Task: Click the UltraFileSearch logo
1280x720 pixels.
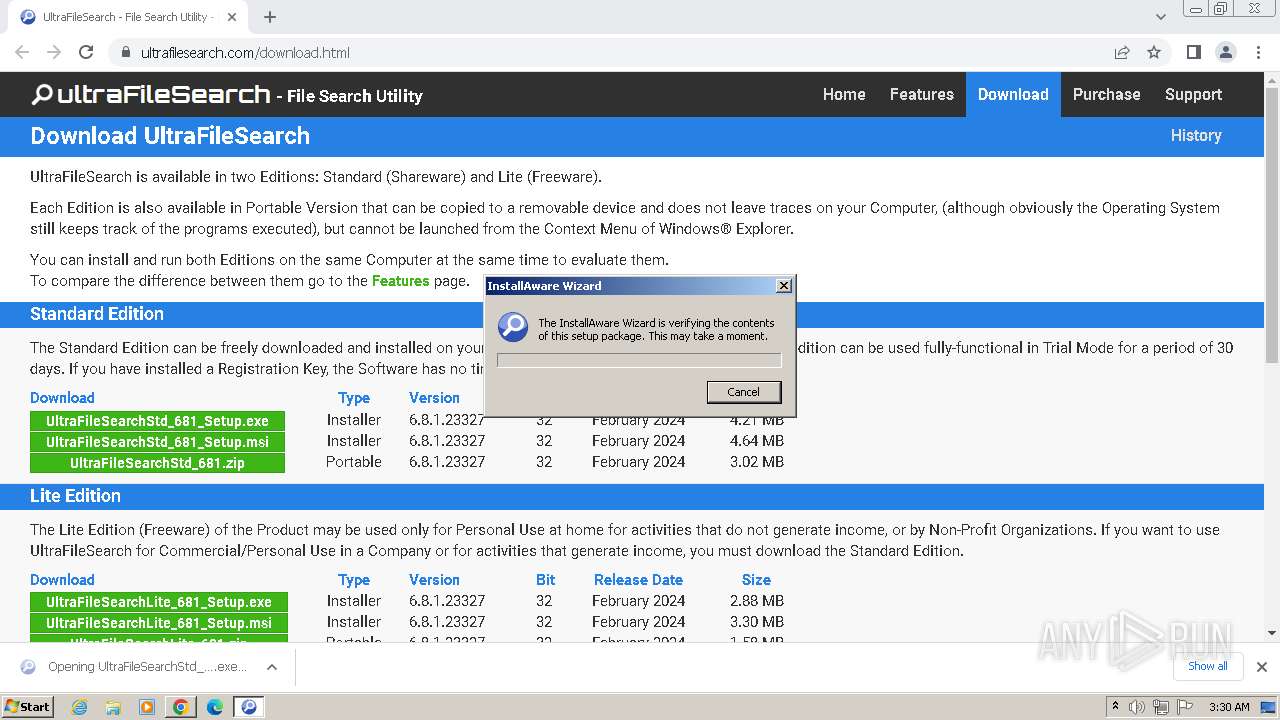Action: pyautogui.click(x=151, y=94)
